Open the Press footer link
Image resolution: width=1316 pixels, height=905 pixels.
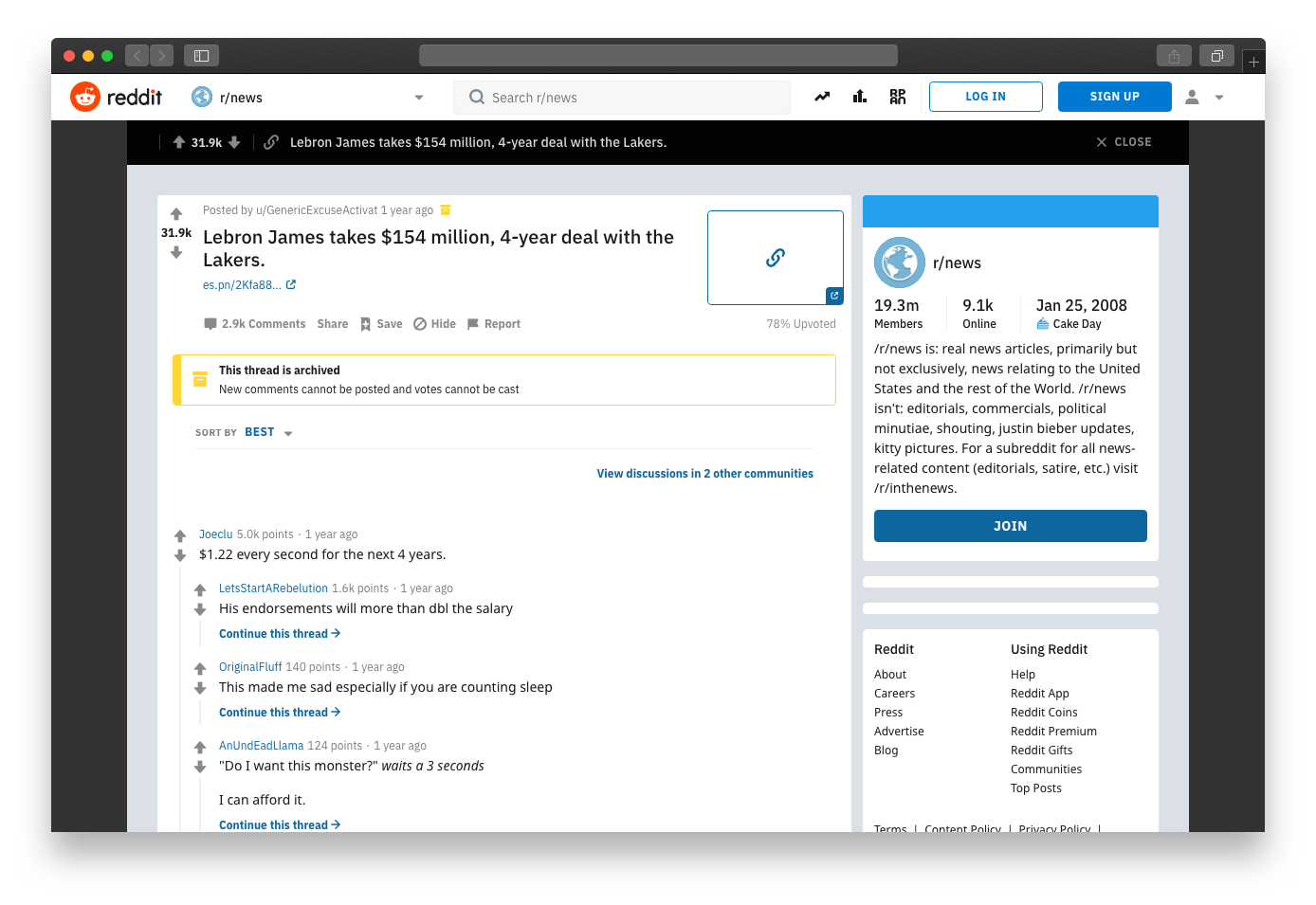[888, 713]
